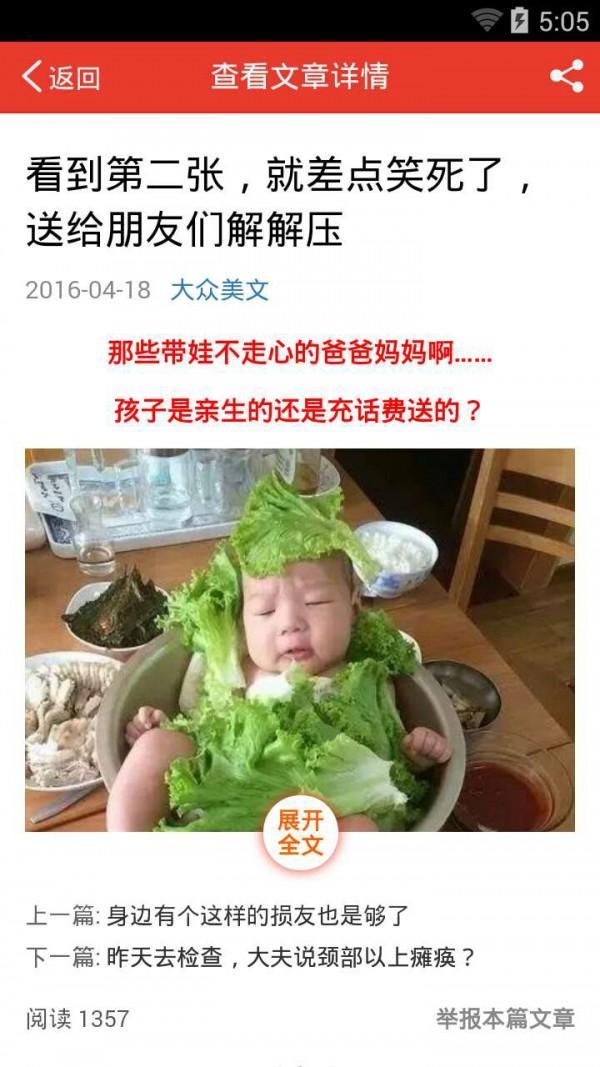Tap the 下一篇 label
600x1067 pixels.
click(63, 958)
